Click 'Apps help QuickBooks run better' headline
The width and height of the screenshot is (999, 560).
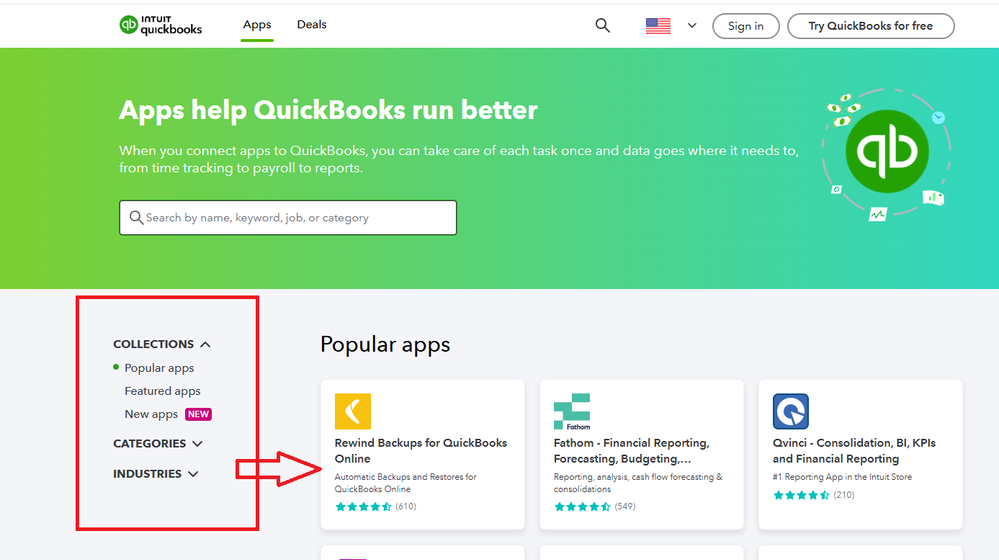click(x=328, y=110)
